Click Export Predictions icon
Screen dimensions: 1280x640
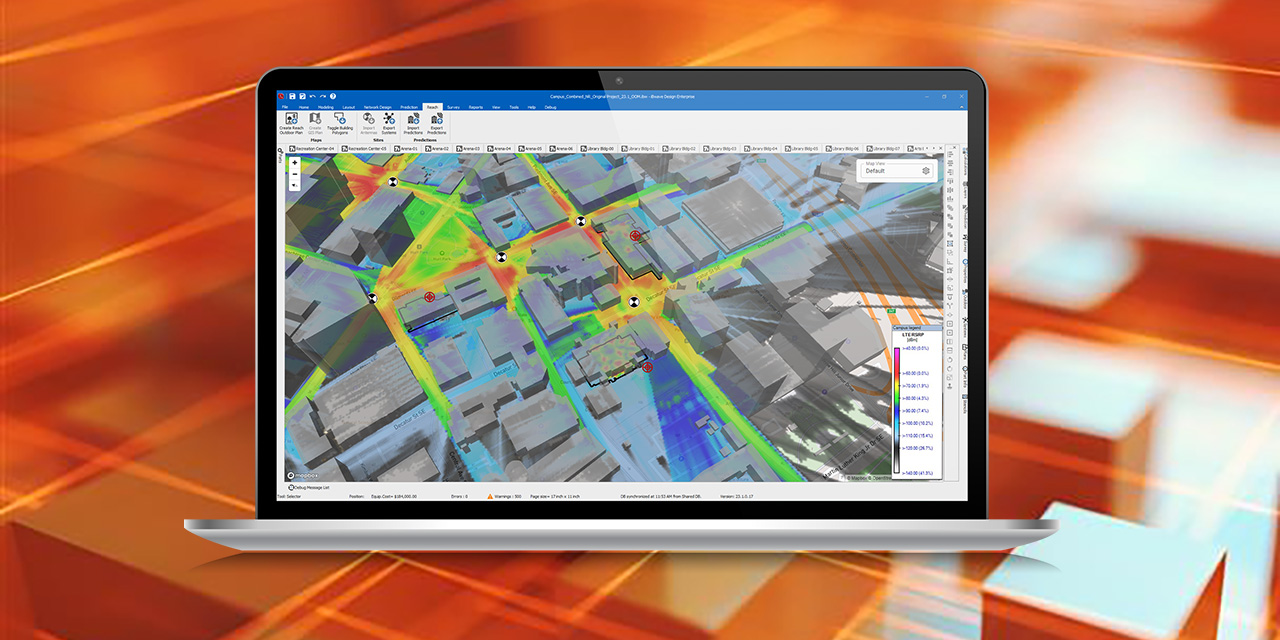437,120
